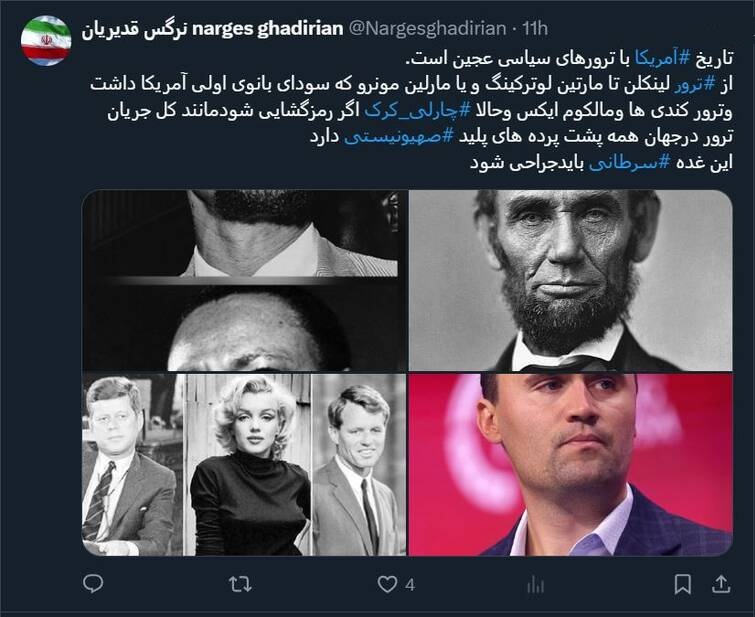Click the reply speech bubble icon
755x617 pixels.
click(93, 584)
